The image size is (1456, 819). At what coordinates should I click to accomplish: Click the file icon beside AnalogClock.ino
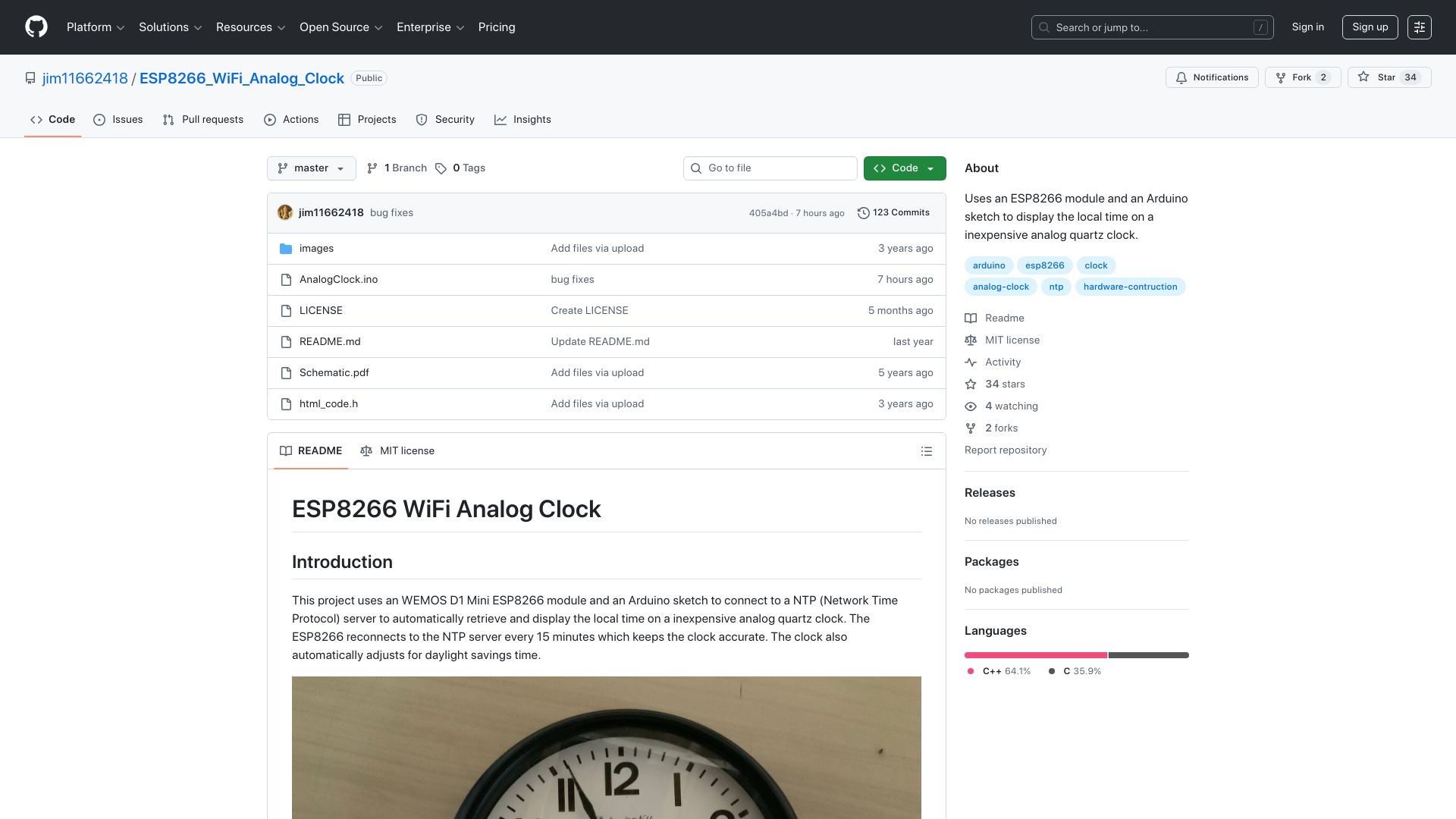click(286, 280)
